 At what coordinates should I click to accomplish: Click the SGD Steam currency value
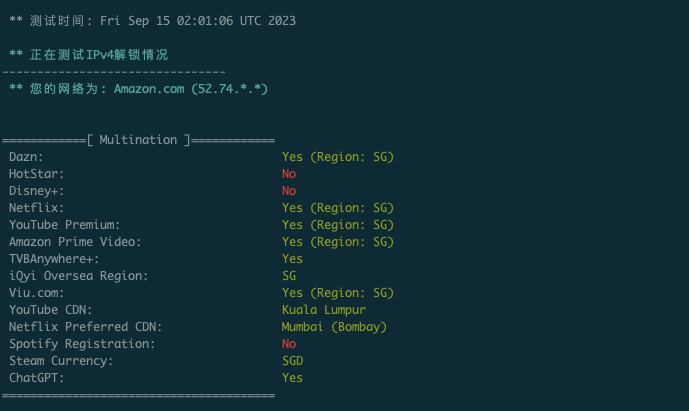pyautogui.click(x=292, y=361)
